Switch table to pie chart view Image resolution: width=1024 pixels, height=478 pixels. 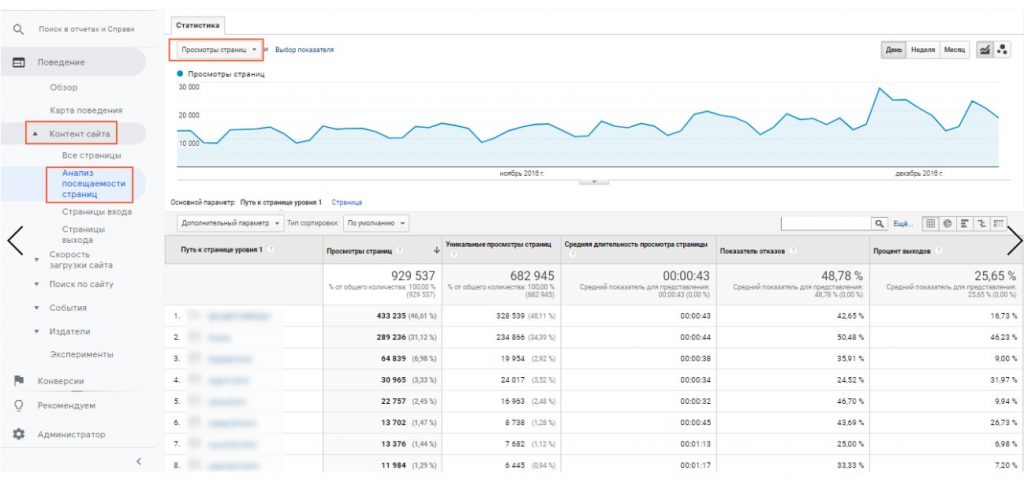tap(946, 223)
